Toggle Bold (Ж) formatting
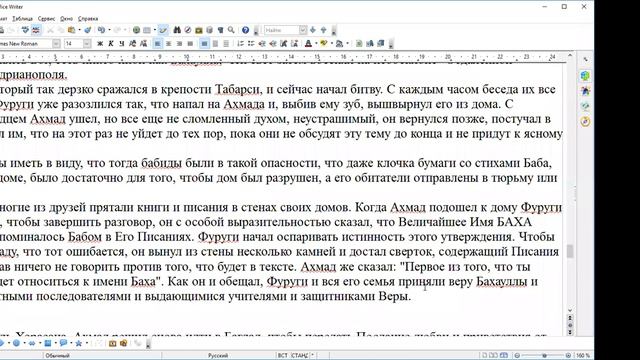Screen dimensions: 640x360 (x=100, y=43)
